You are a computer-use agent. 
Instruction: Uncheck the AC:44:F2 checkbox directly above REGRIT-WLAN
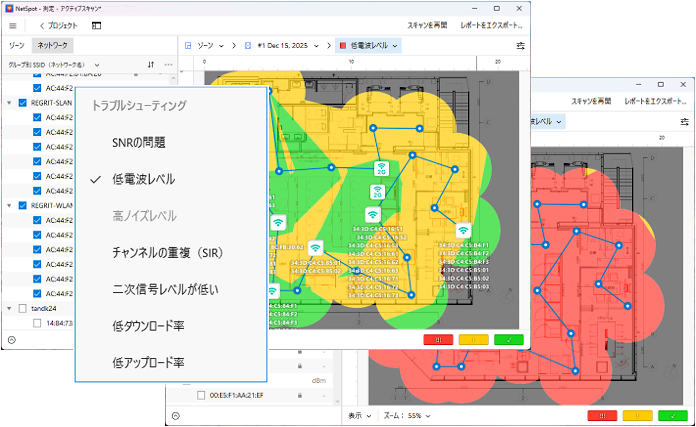coord(37,191)
